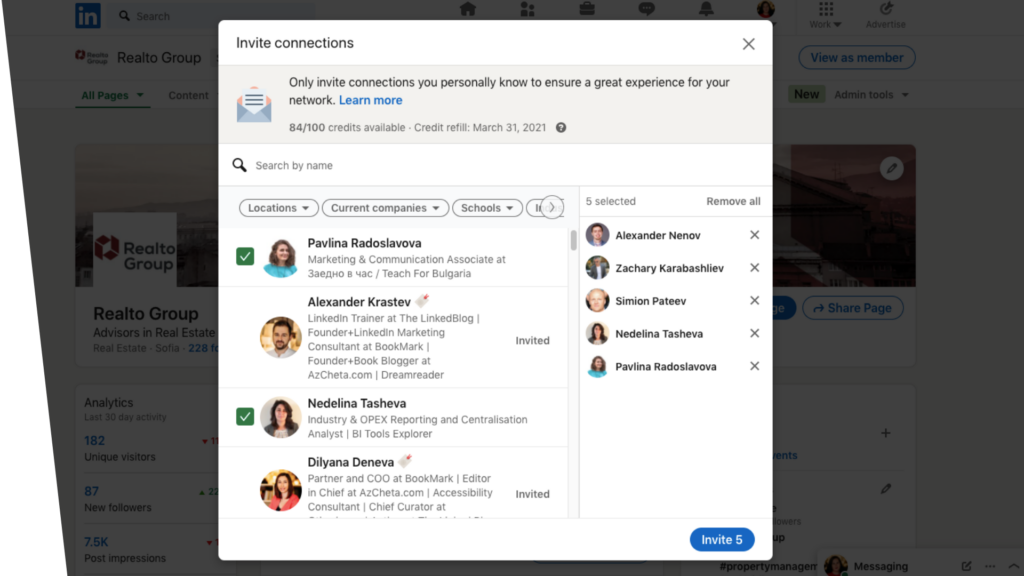Close the Invite connections dialog
The height and width of the screenshot is (576, 1024).
748,44
